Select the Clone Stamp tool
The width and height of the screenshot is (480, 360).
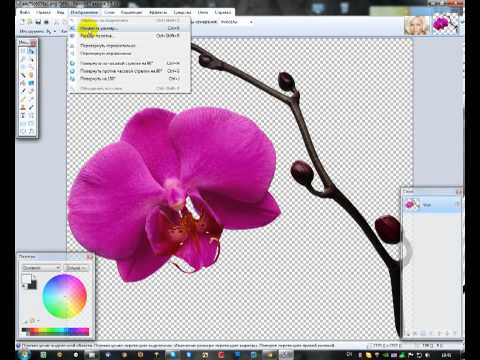pyautogui.click(x=23, y=107)
